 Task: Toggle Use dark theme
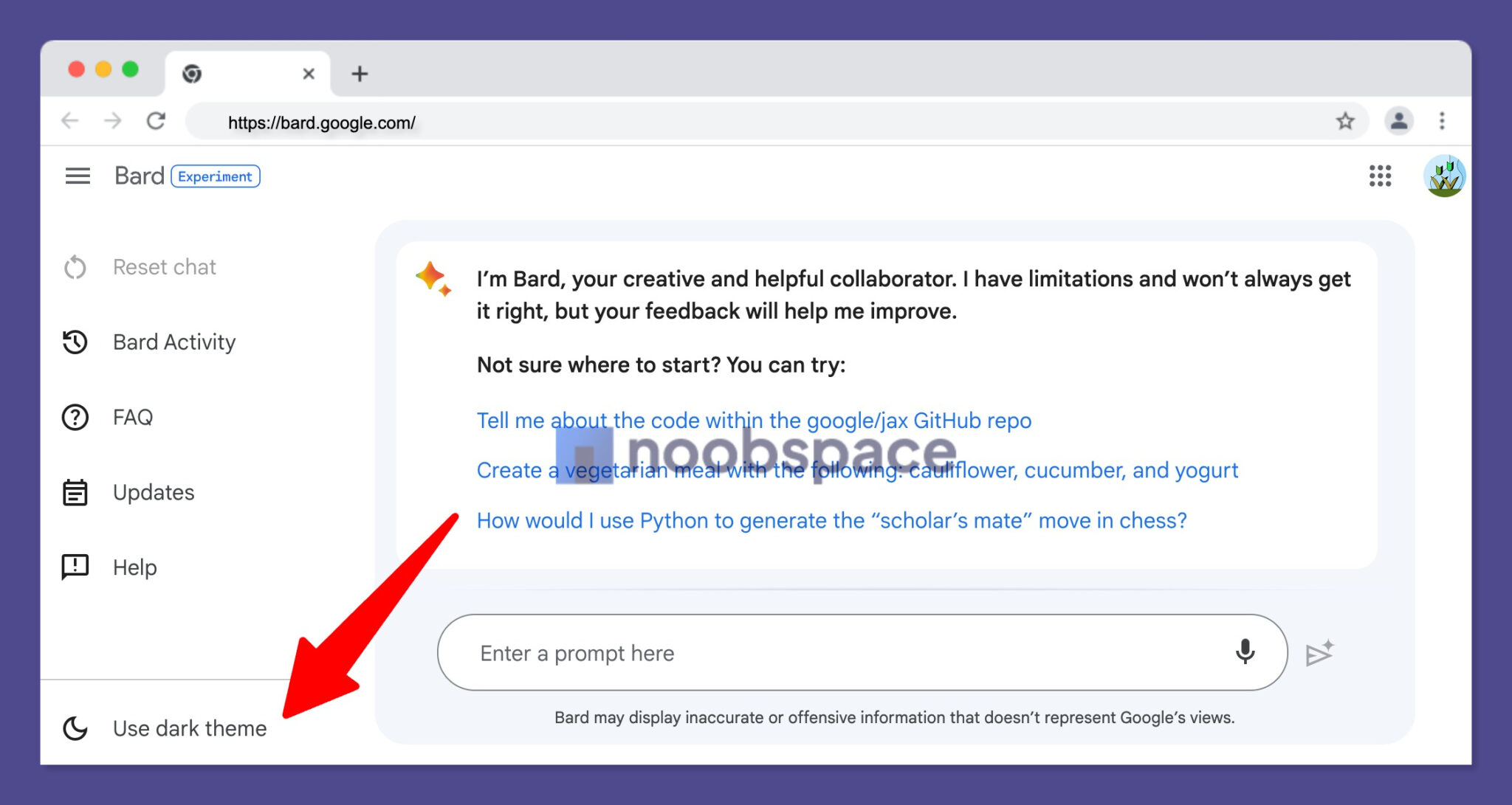click(189, 728)
